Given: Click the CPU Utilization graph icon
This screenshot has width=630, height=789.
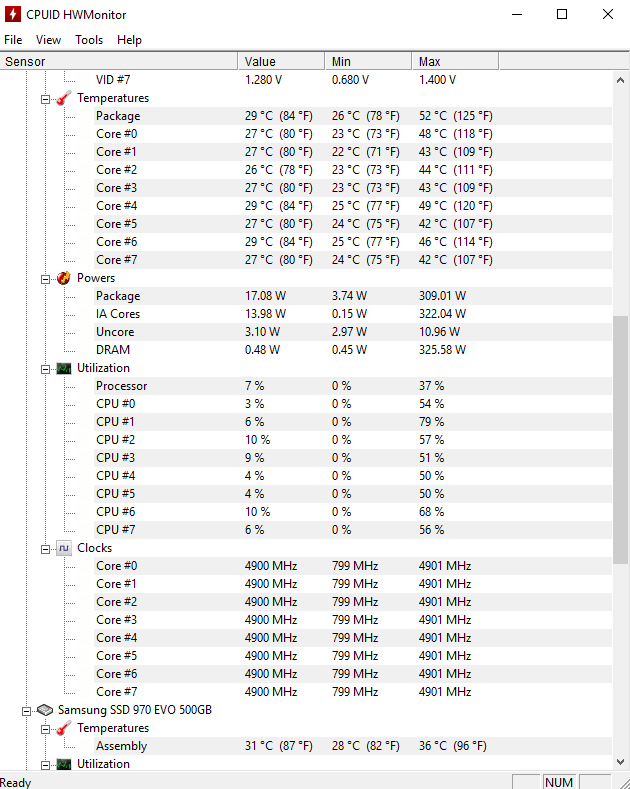Looking at the screenshot, I should click(63, 368).
